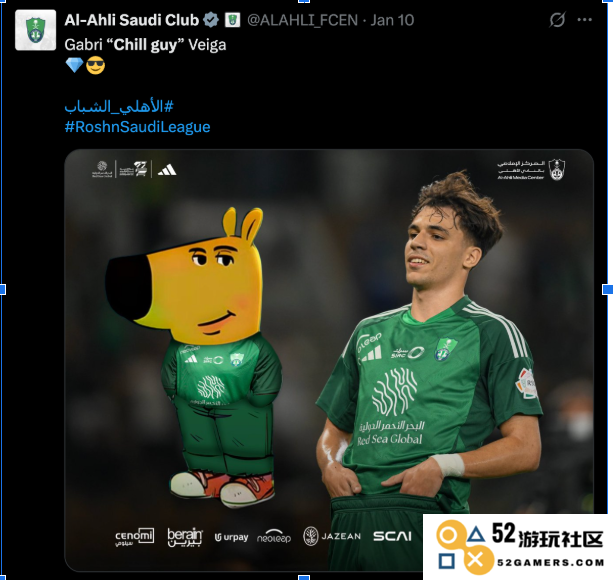Click the JAZEAN sponsor logo
The width and height of the screenshot is (613, 580).
[x=332, y=536]
